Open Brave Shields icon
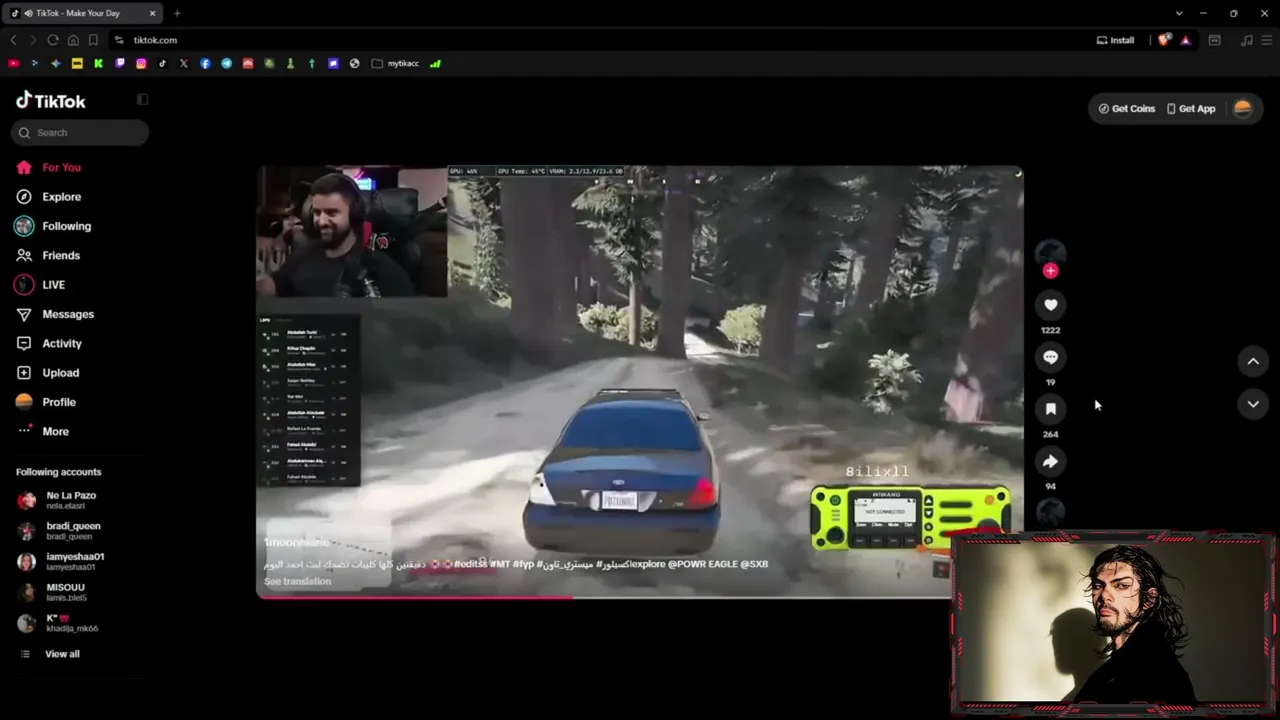This screenshot has height=720, width=1280. click(1164, 40)
